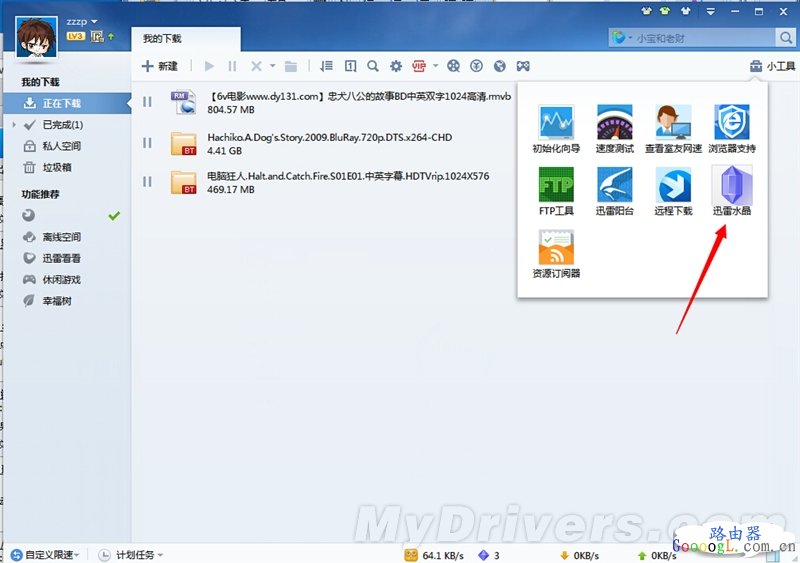The image size is (800, 563).
Task: Click the 新建 new task button
Action: (x=160, y=67)
